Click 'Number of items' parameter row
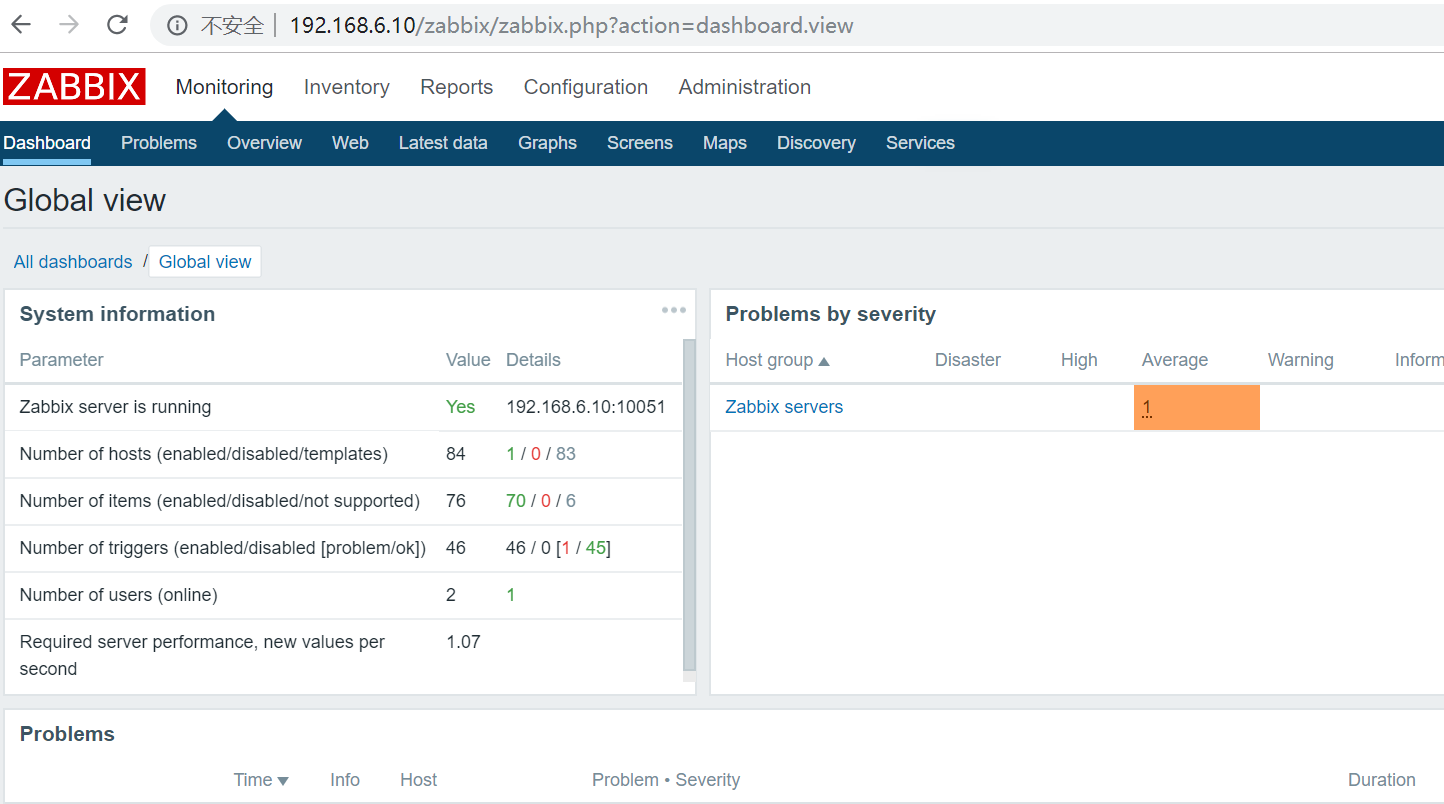The height and width of the screenshot is (804, 1444). (343, 501)
